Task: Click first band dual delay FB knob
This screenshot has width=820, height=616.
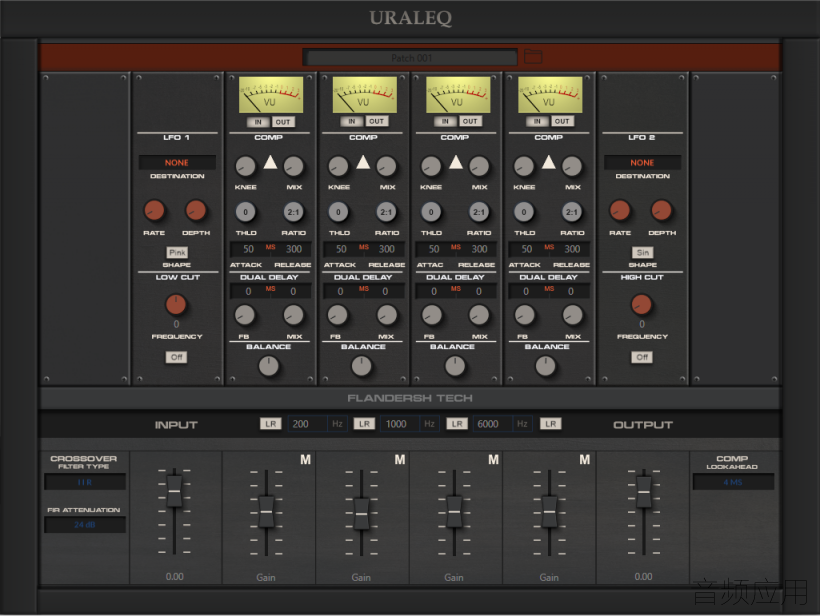Action: (x=245, y=315)
